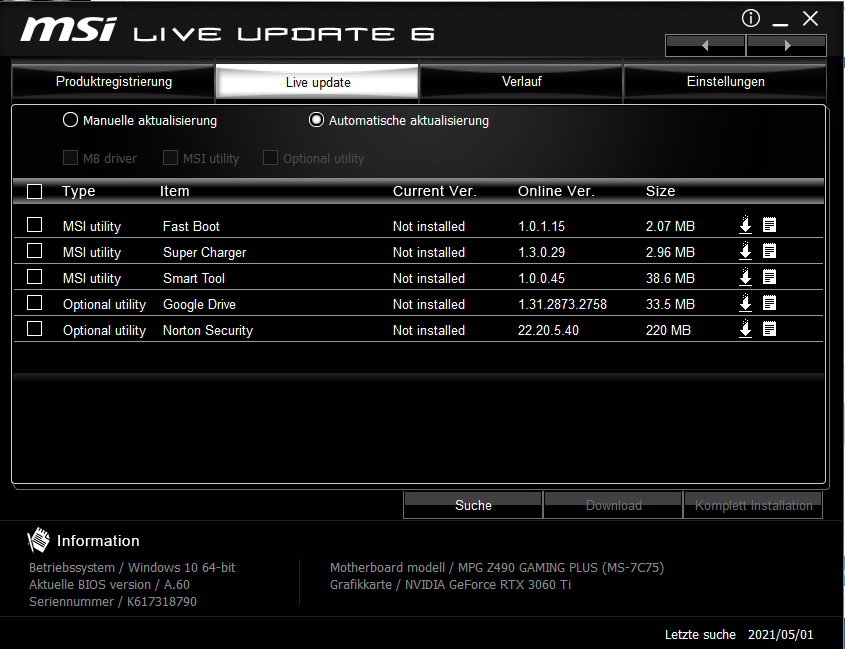This screenshot has height=649, width=845.
Task: Toggle the MSI utility filter checkbox
Action: tap(170, 158)
